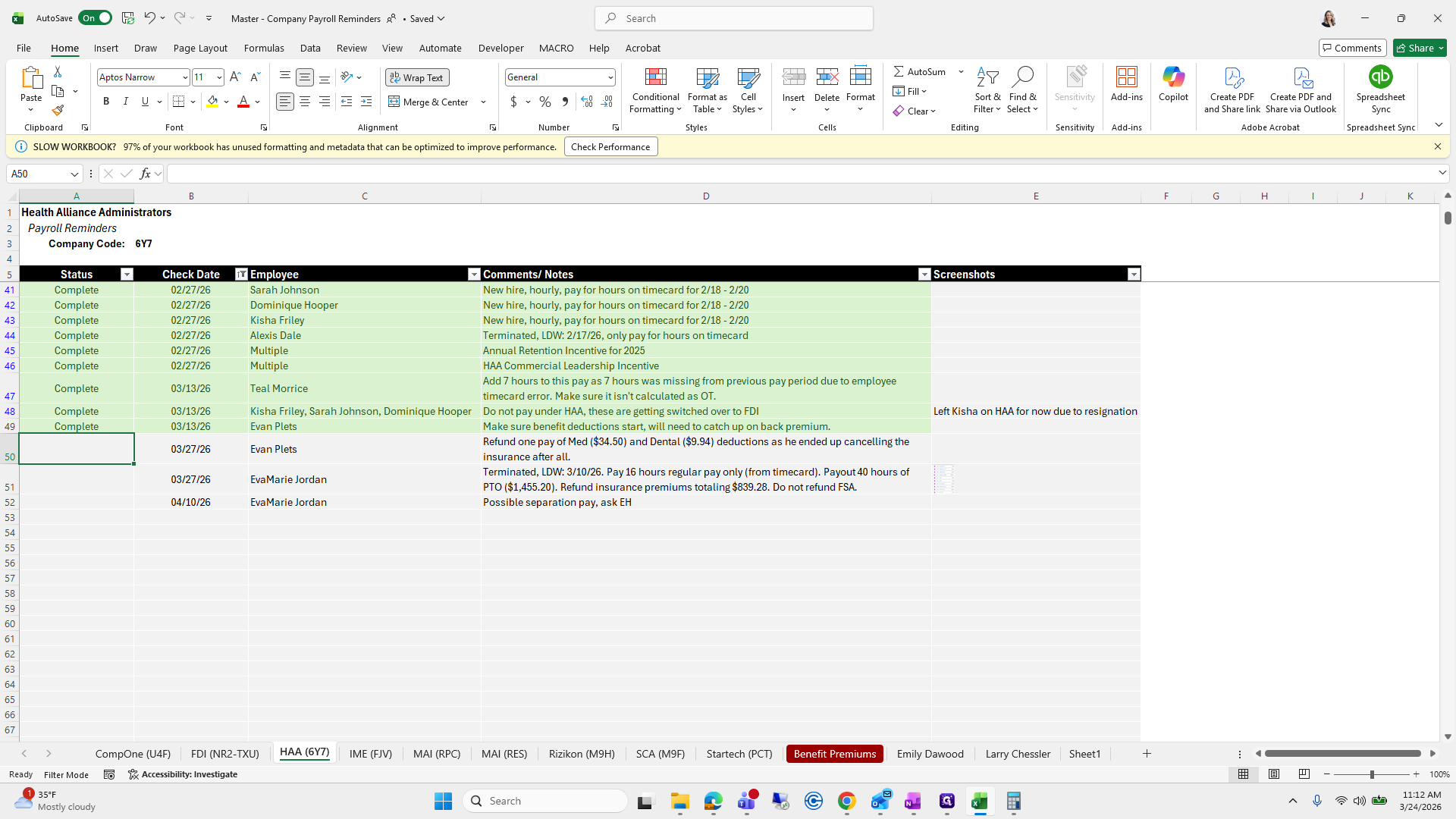Click the Center align text icon
This screenshot has height=819, width=1456.
305,102
